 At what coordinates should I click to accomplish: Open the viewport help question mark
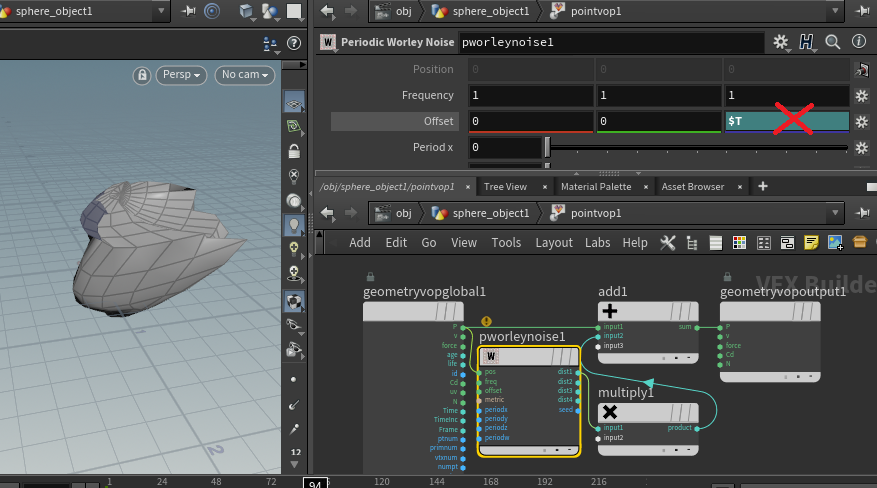[x=294, y=44]
